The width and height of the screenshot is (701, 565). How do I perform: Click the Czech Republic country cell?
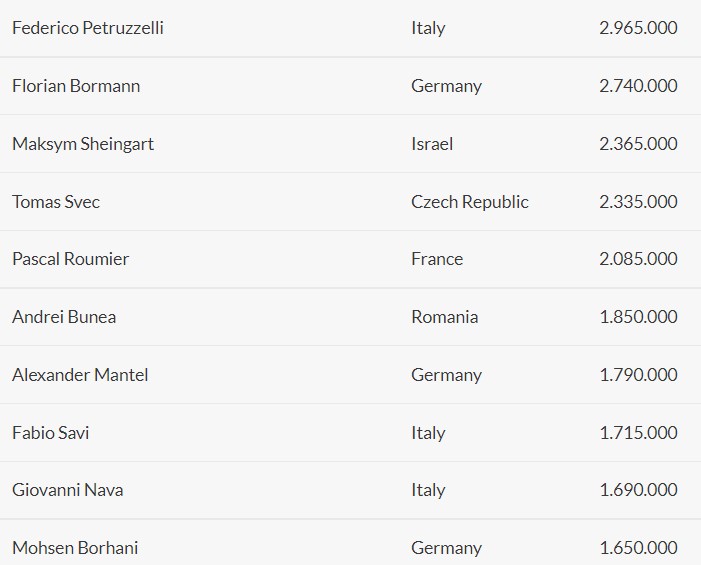pos(470,202)
